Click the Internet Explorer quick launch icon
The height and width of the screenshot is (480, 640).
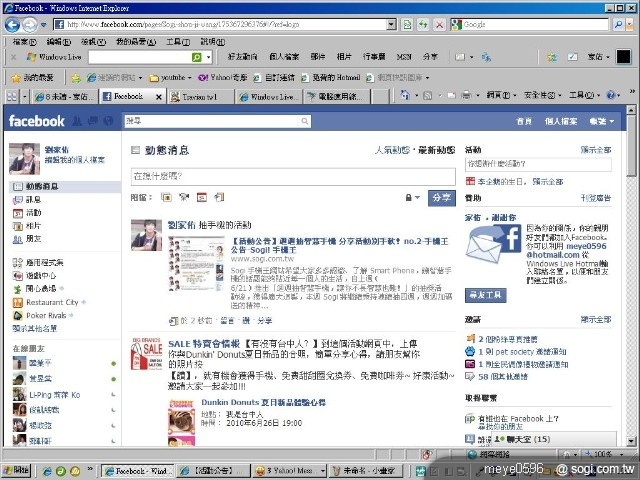point(47,471)
